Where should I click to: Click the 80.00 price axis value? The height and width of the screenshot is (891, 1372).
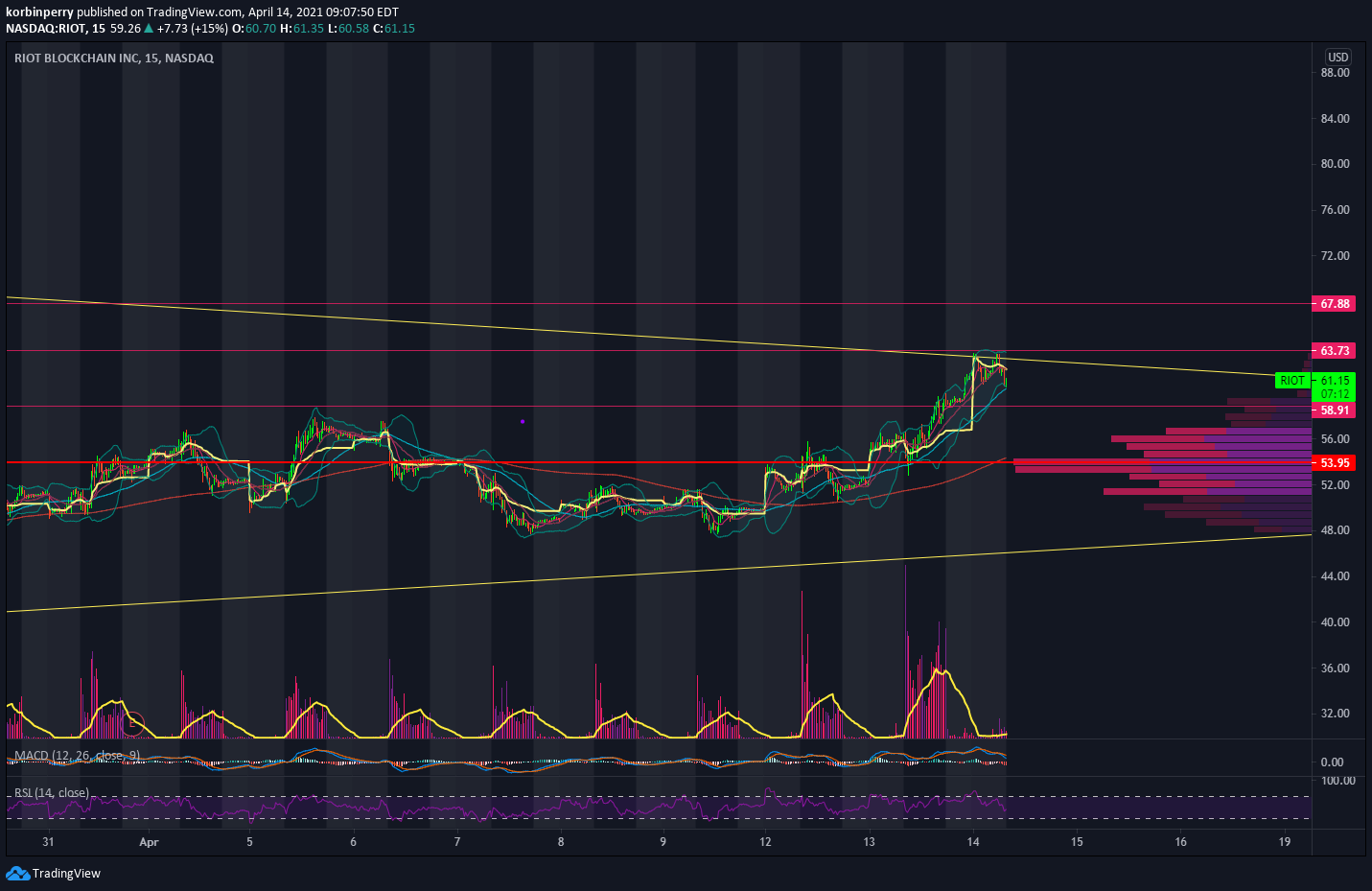(x=1335, y=164)
